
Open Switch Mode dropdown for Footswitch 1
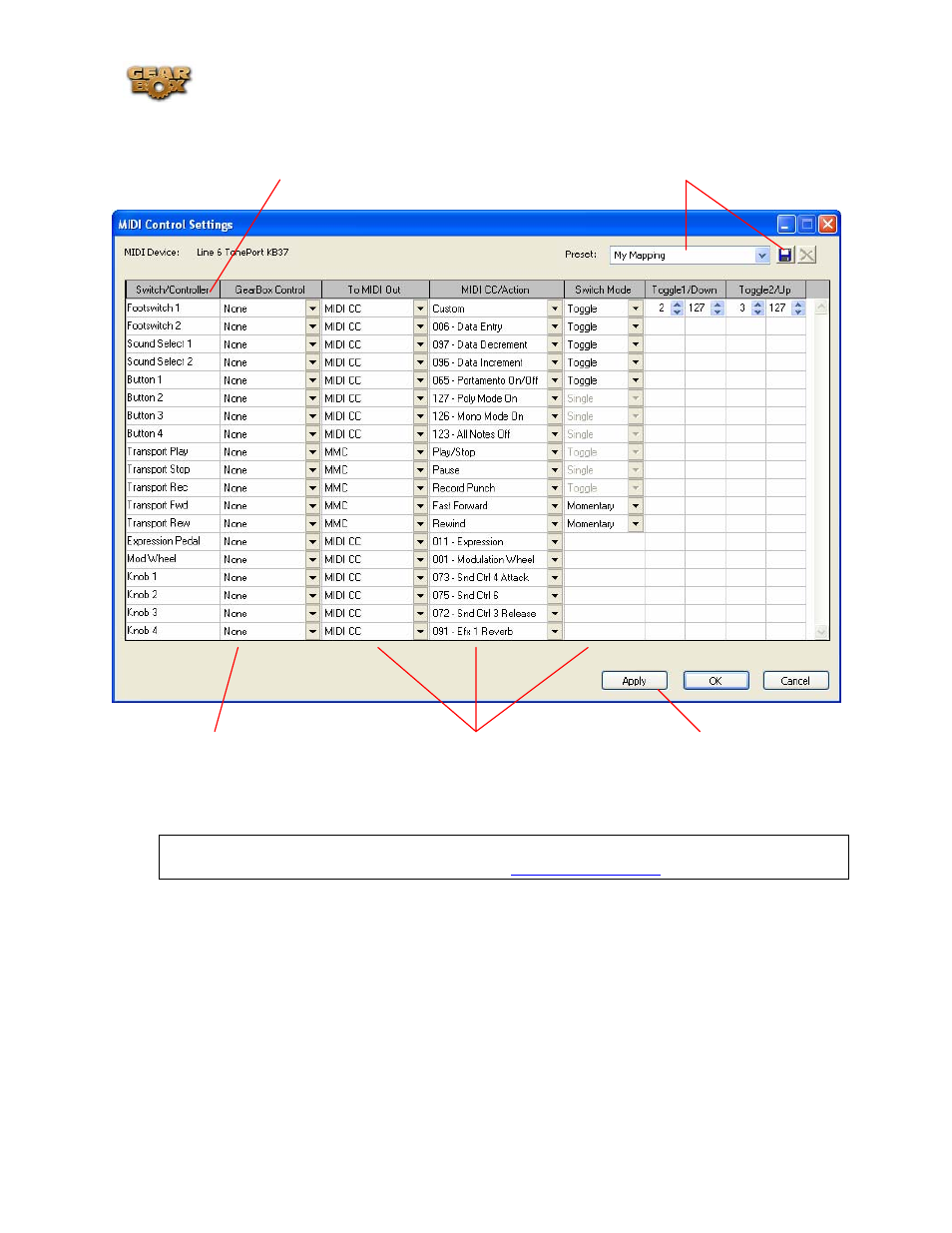click(636, 308)
